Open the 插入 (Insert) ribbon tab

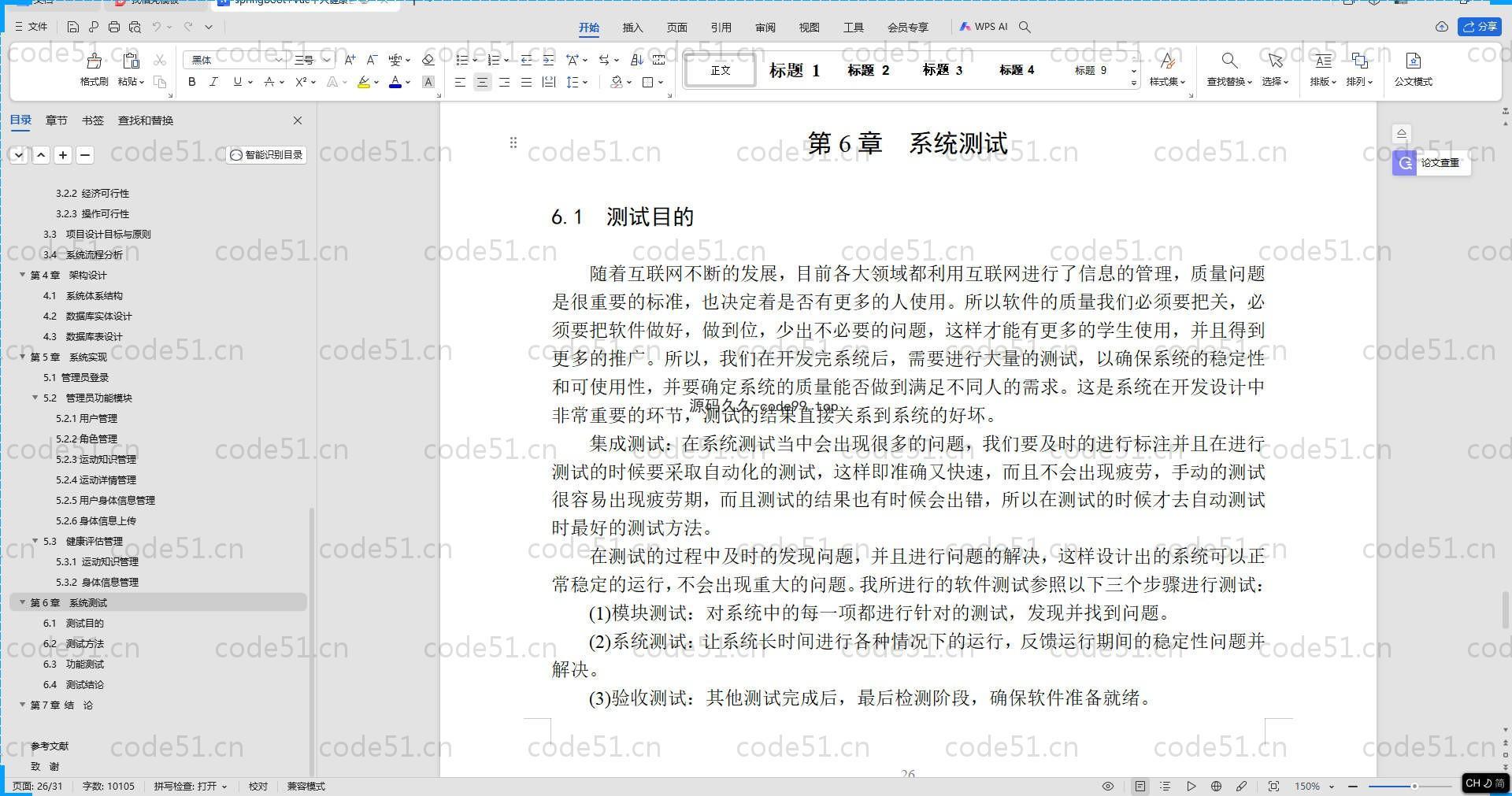click(x=632, y=27)
